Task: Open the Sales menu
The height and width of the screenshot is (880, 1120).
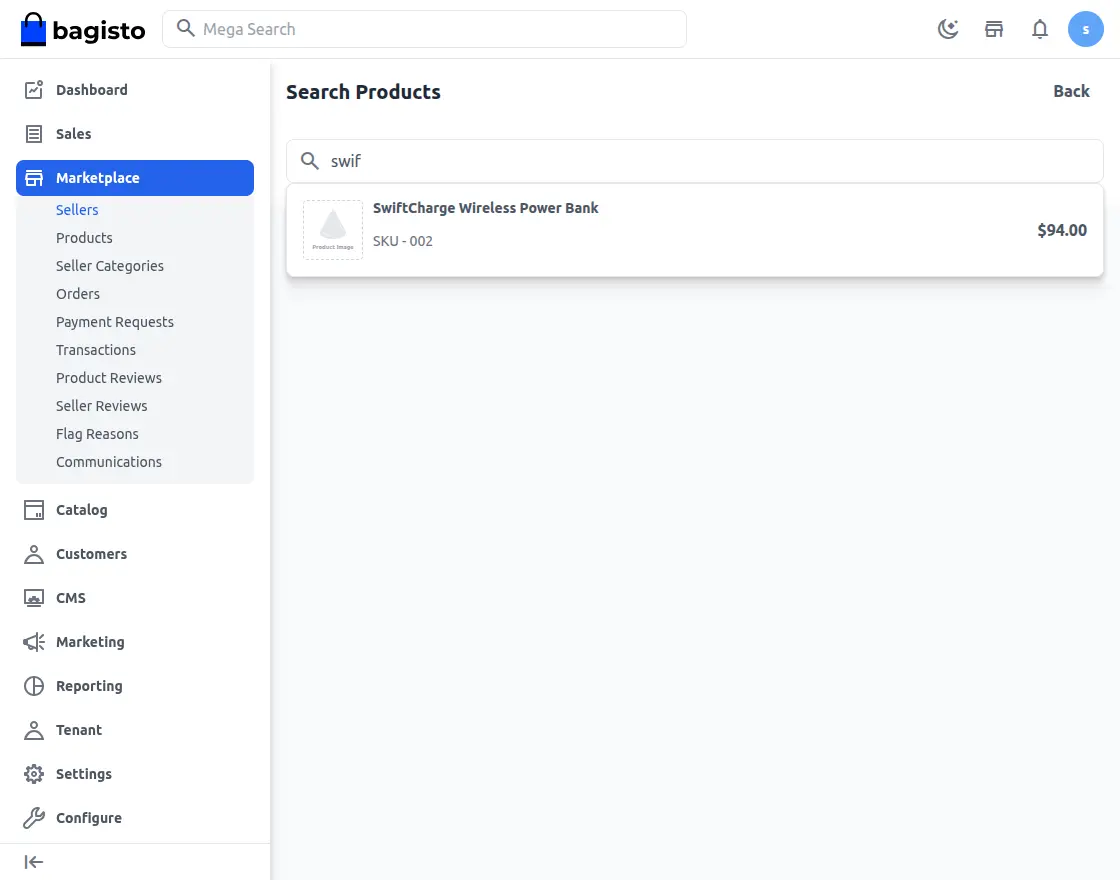Action: (73, 134)
